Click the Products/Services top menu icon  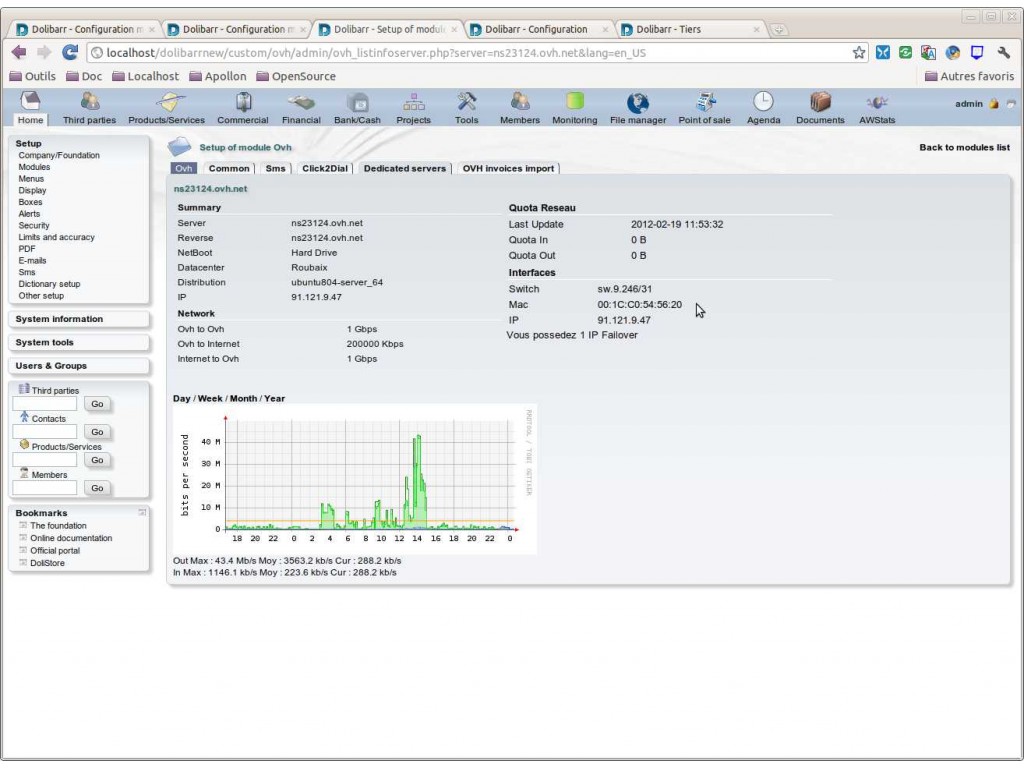[x=167, y=103]
